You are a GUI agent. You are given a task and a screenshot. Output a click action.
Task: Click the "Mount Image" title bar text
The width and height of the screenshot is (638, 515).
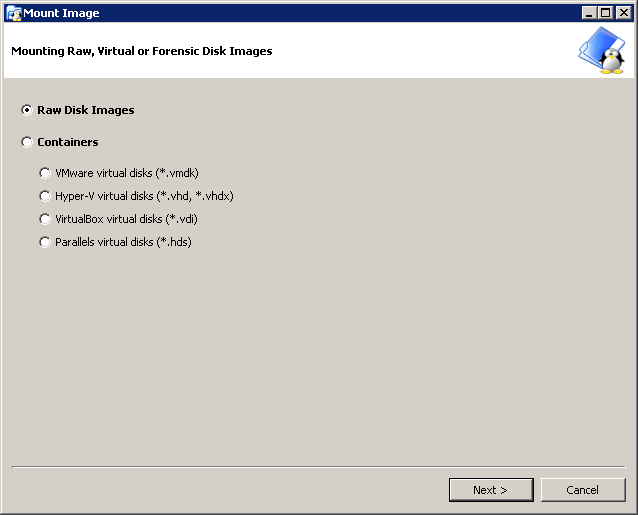pos(61,13)
